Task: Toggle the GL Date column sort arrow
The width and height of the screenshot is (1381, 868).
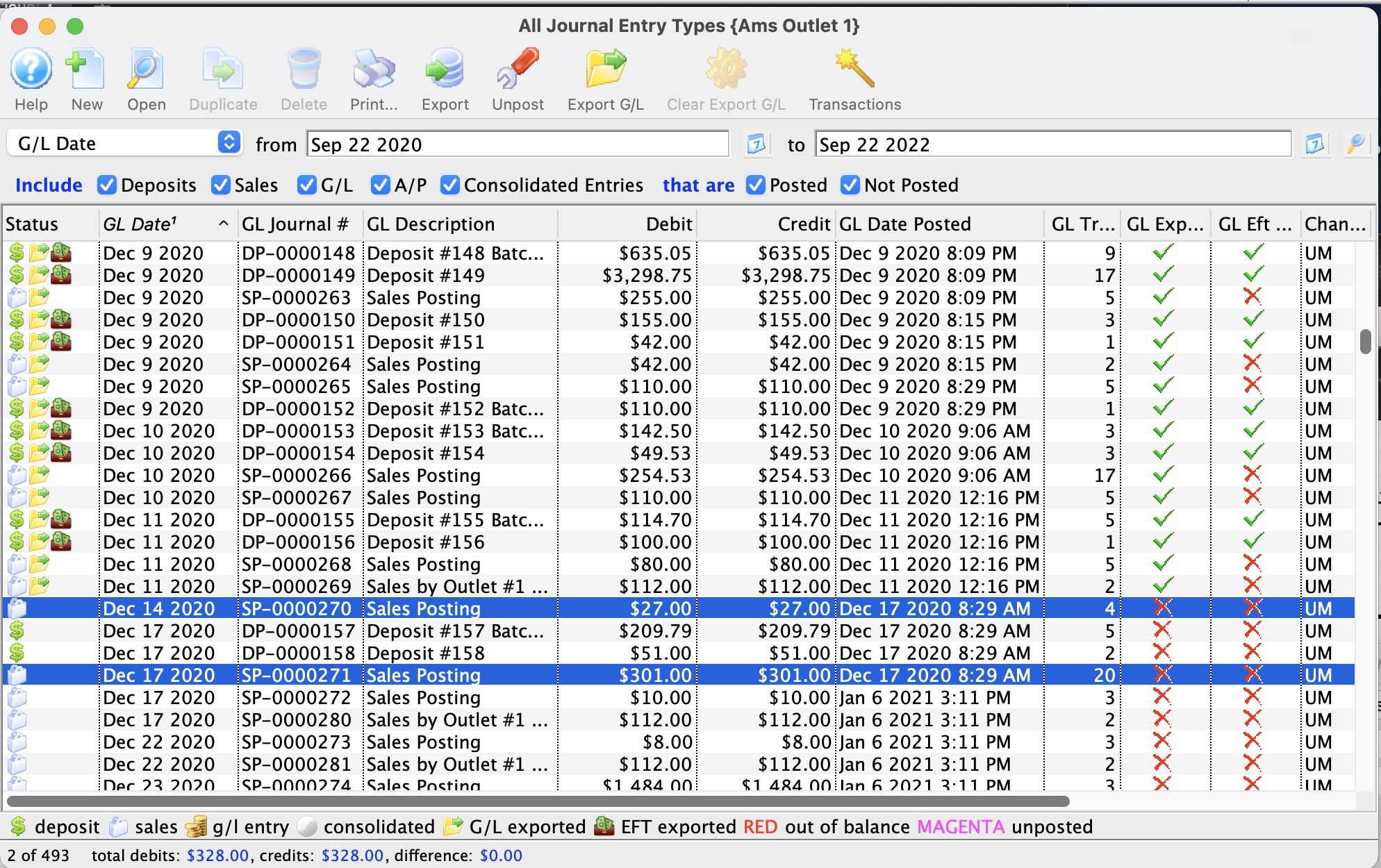Action: click(x=224, y=224)
